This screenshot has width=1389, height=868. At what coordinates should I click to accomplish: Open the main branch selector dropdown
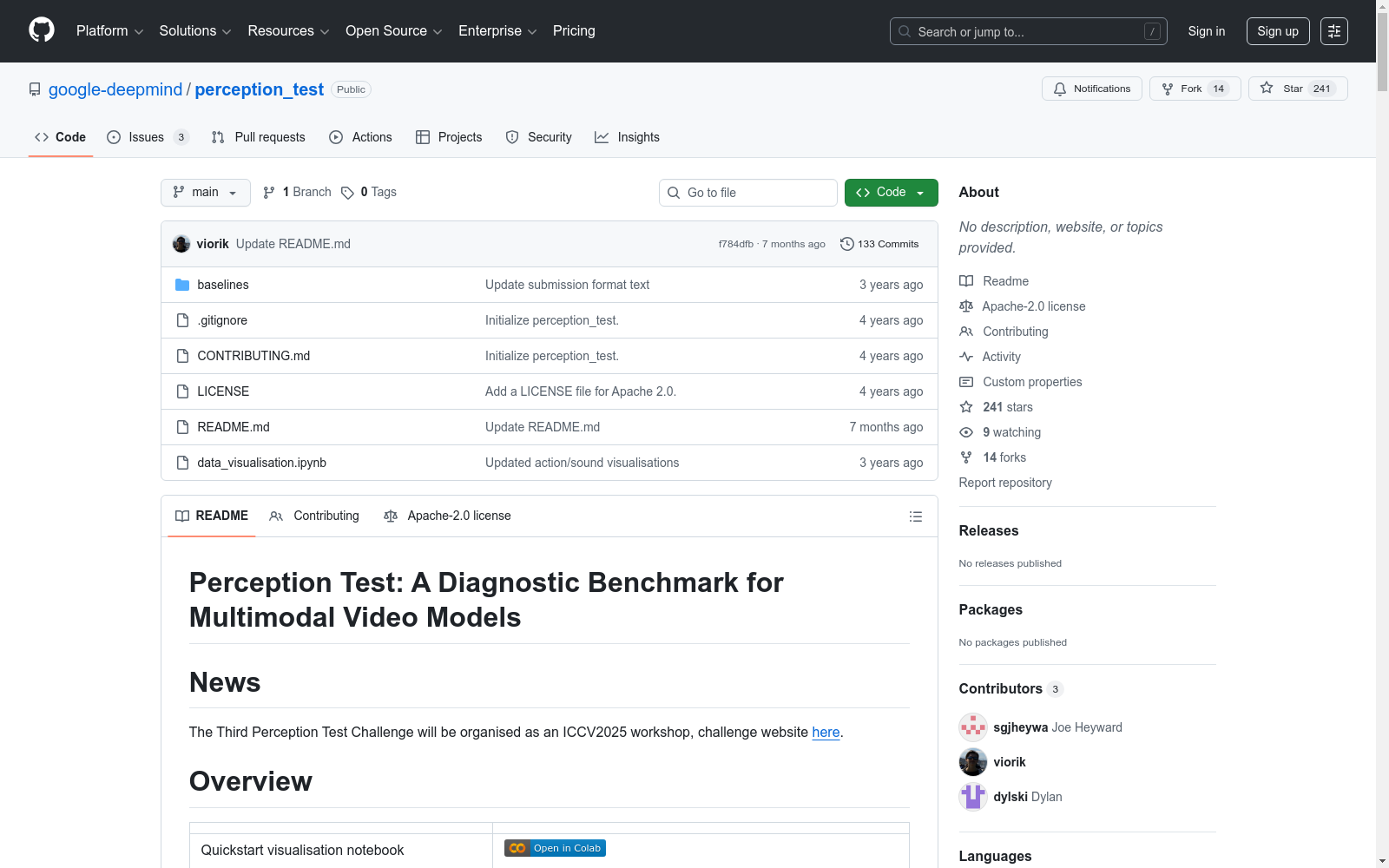206,193
